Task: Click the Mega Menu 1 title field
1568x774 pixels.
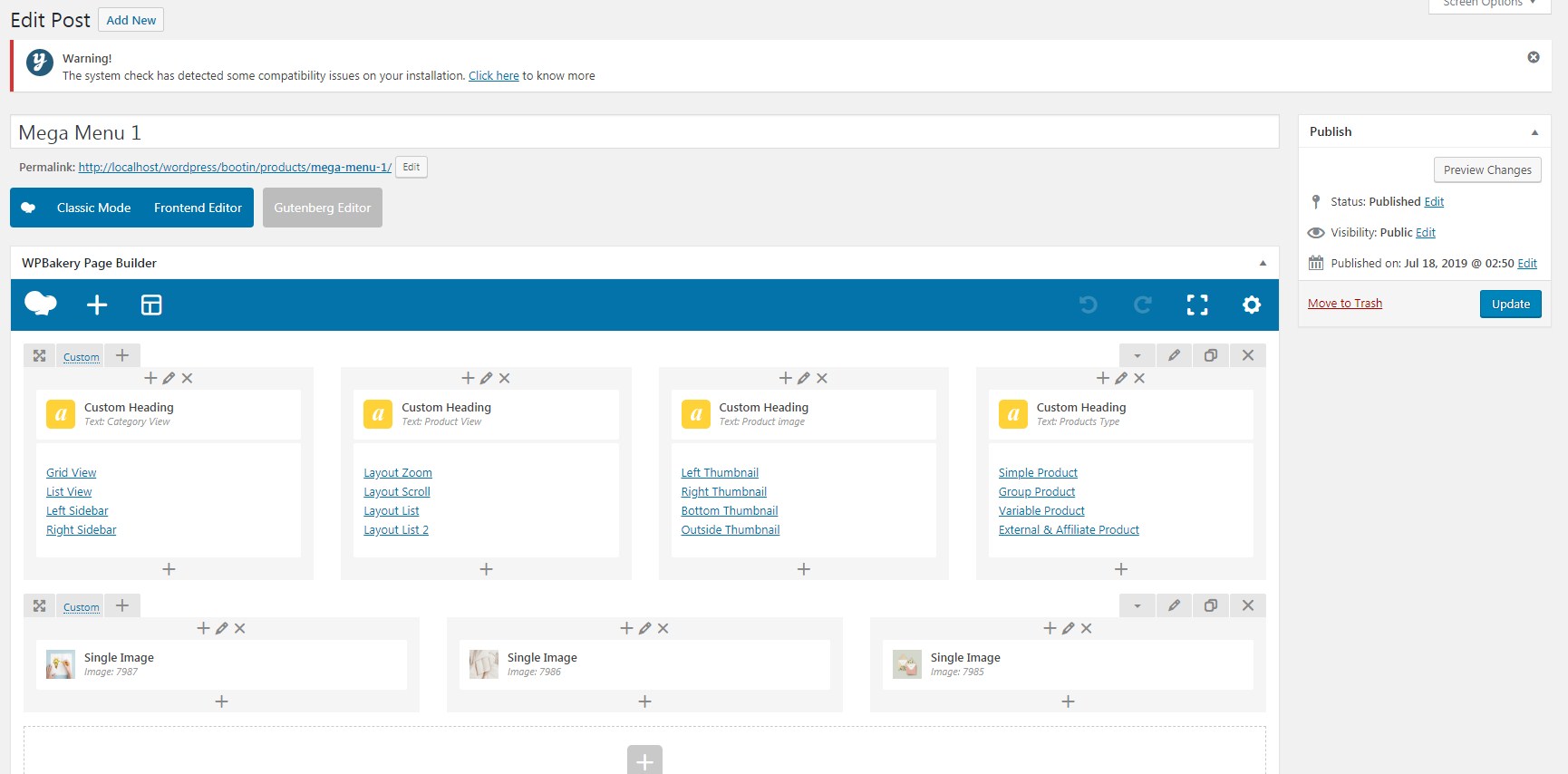Action: pyautogui.click(x=644, y=132)
